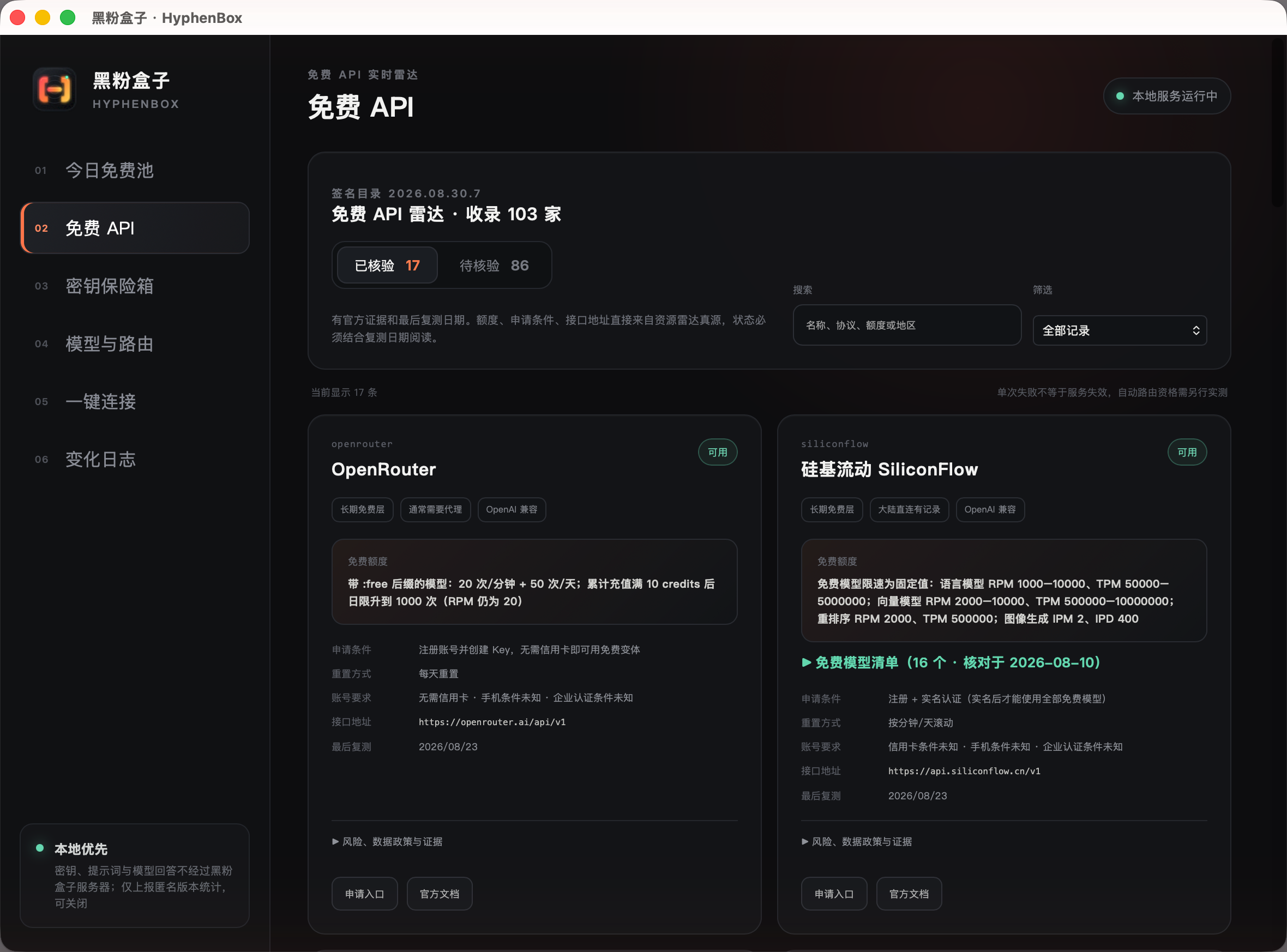Switch to the 待核验 86 tab
1287x952 pixels.
(494, 266)
